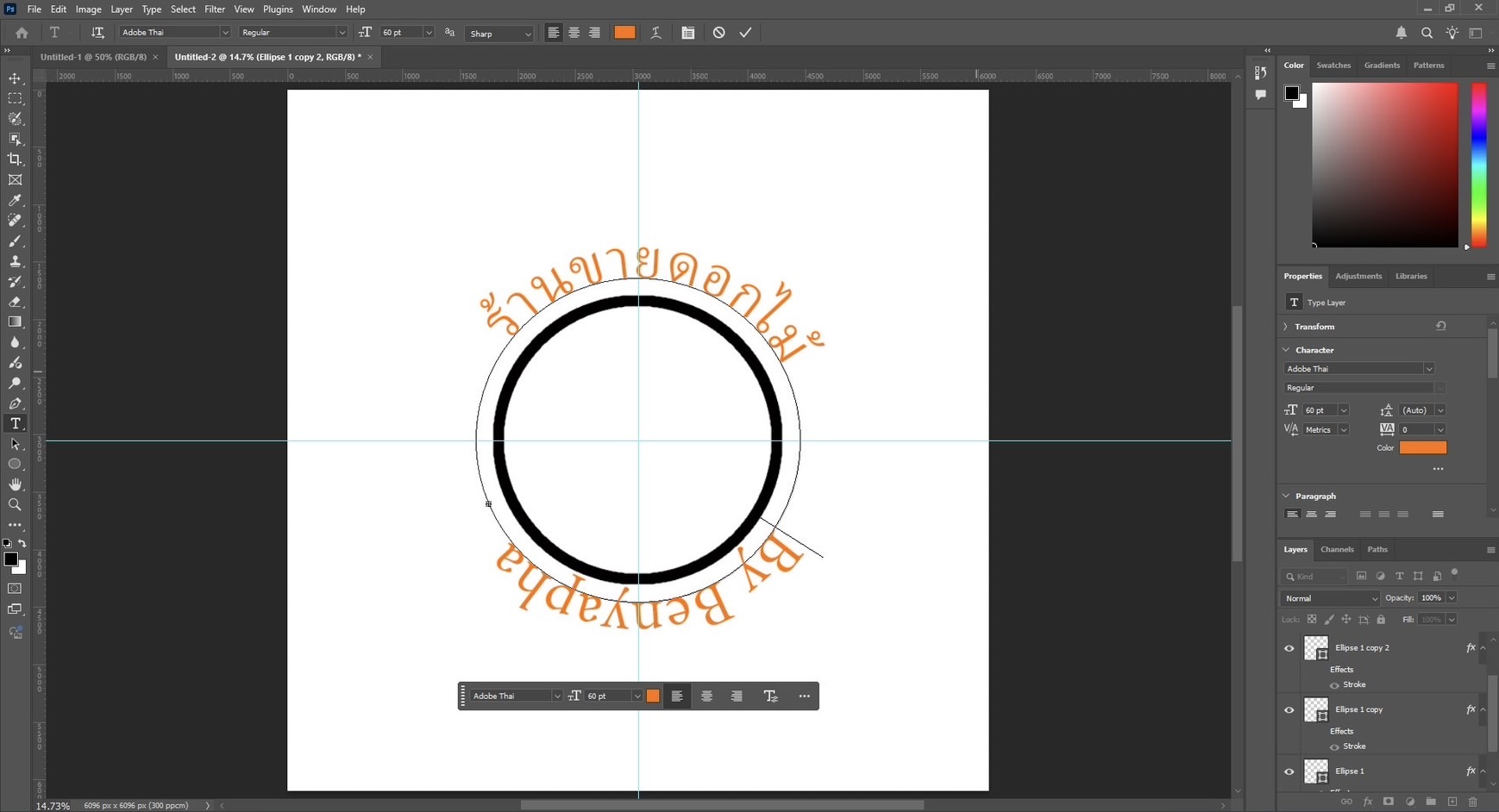Open the Filter menu

pos(215,9)
